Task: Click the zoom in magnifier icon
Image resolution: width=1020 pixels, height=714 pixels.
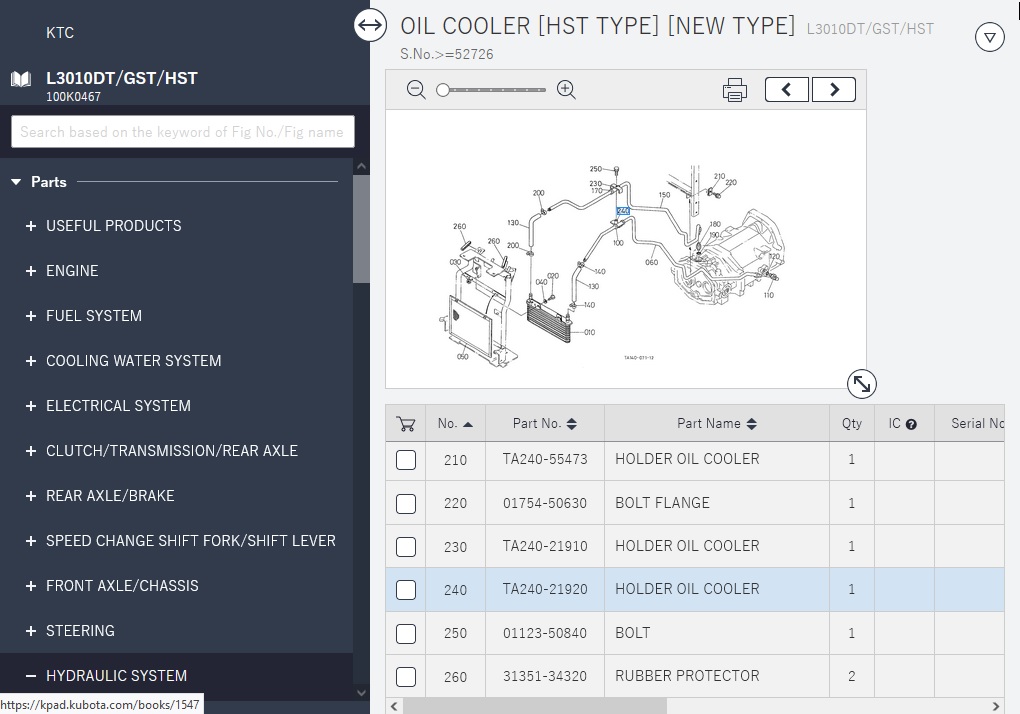Action: pyautogui.click(x=567, y=90)
